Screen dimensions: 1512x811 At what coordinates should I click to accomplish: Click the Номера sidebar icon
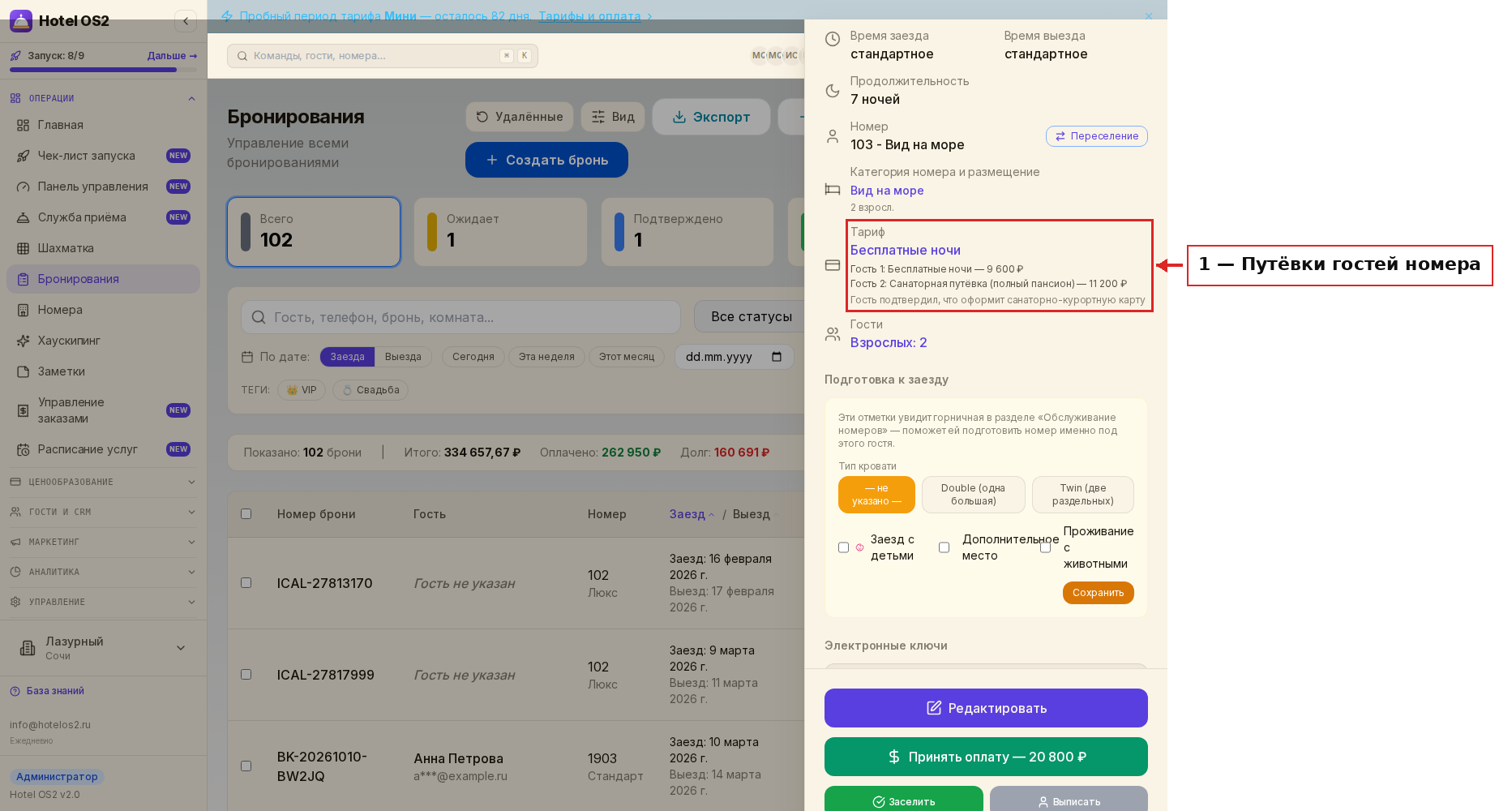pos(23,310)
